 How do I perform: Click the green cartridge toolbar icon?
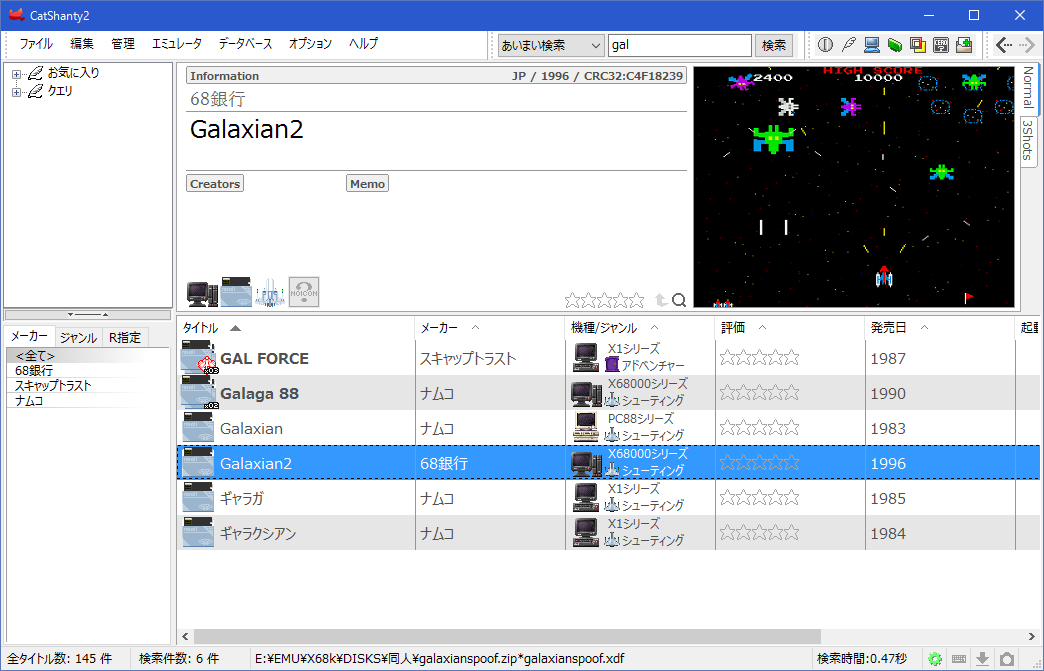(895, 45)
